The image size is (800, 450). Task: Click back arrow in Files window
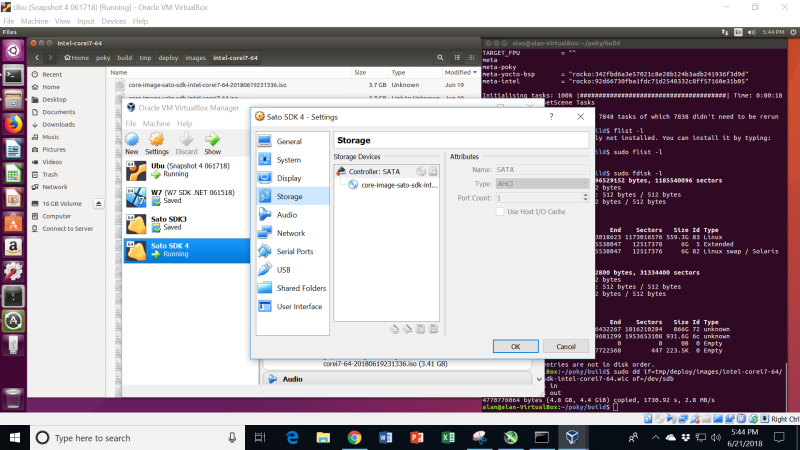tap(37, 58)
